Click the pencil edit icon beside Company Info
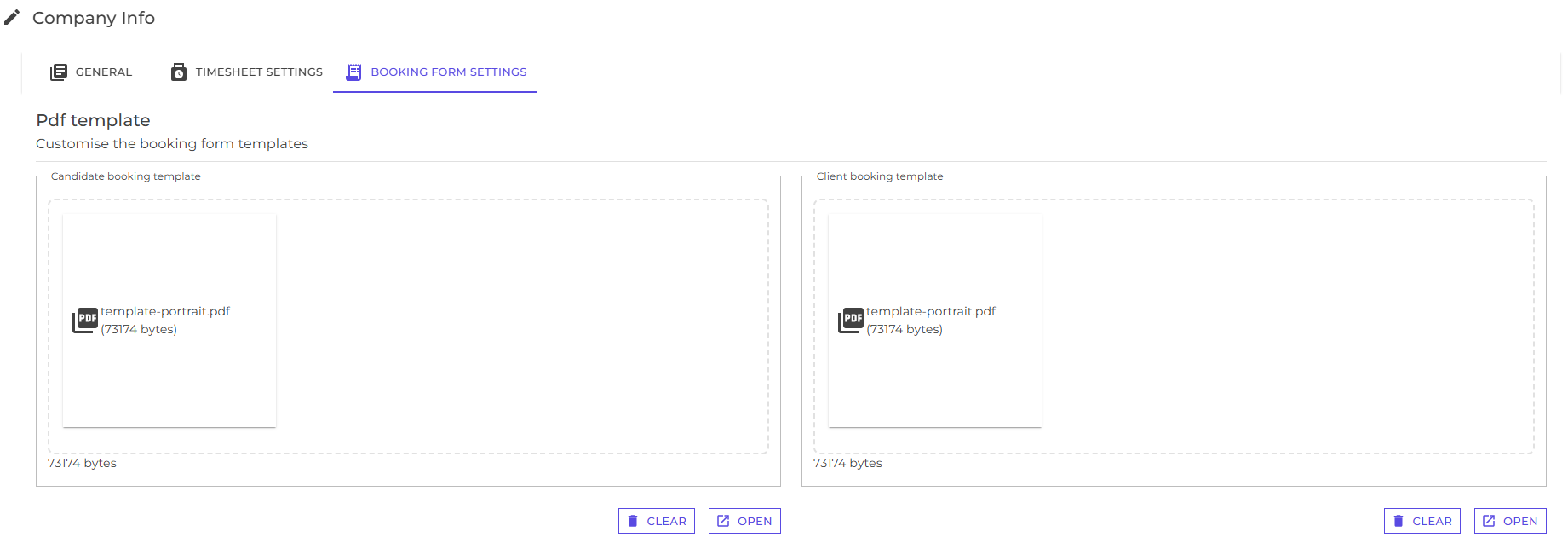The height and width of the screenshot is (549, 1568). tap(12, 18)
